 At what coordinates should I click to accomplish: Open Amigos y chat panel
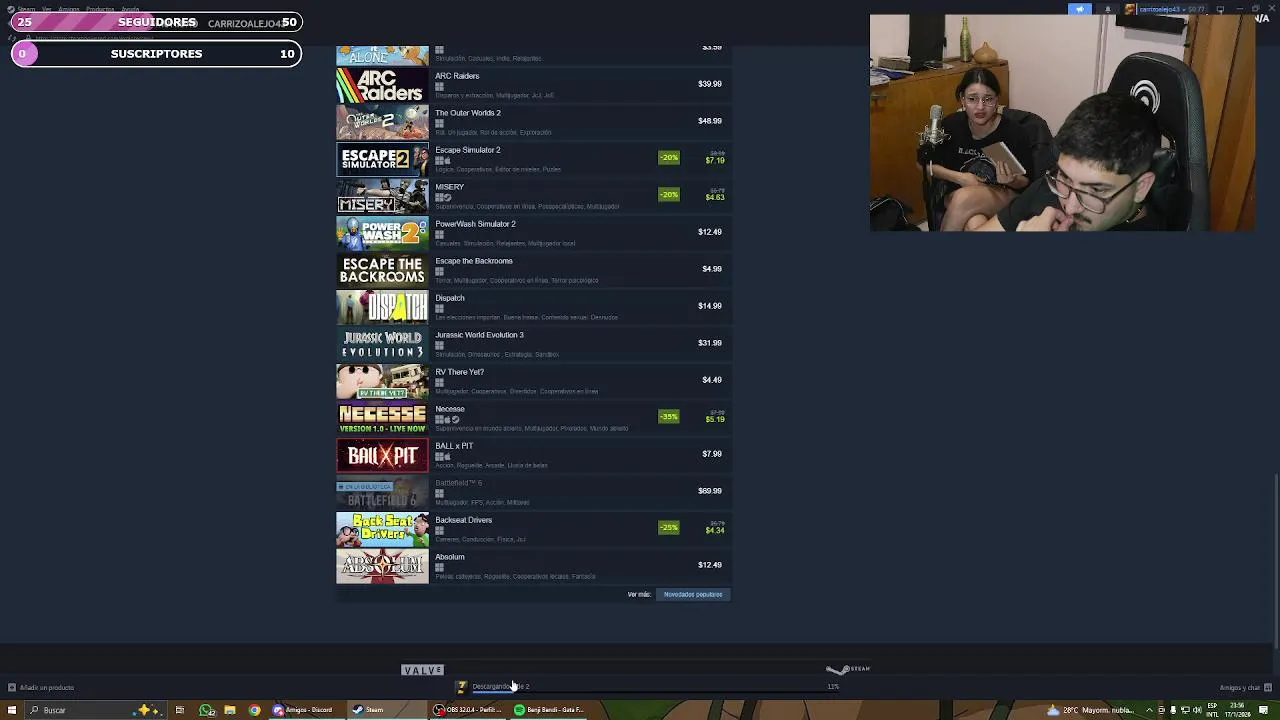tap(1245, 687)
